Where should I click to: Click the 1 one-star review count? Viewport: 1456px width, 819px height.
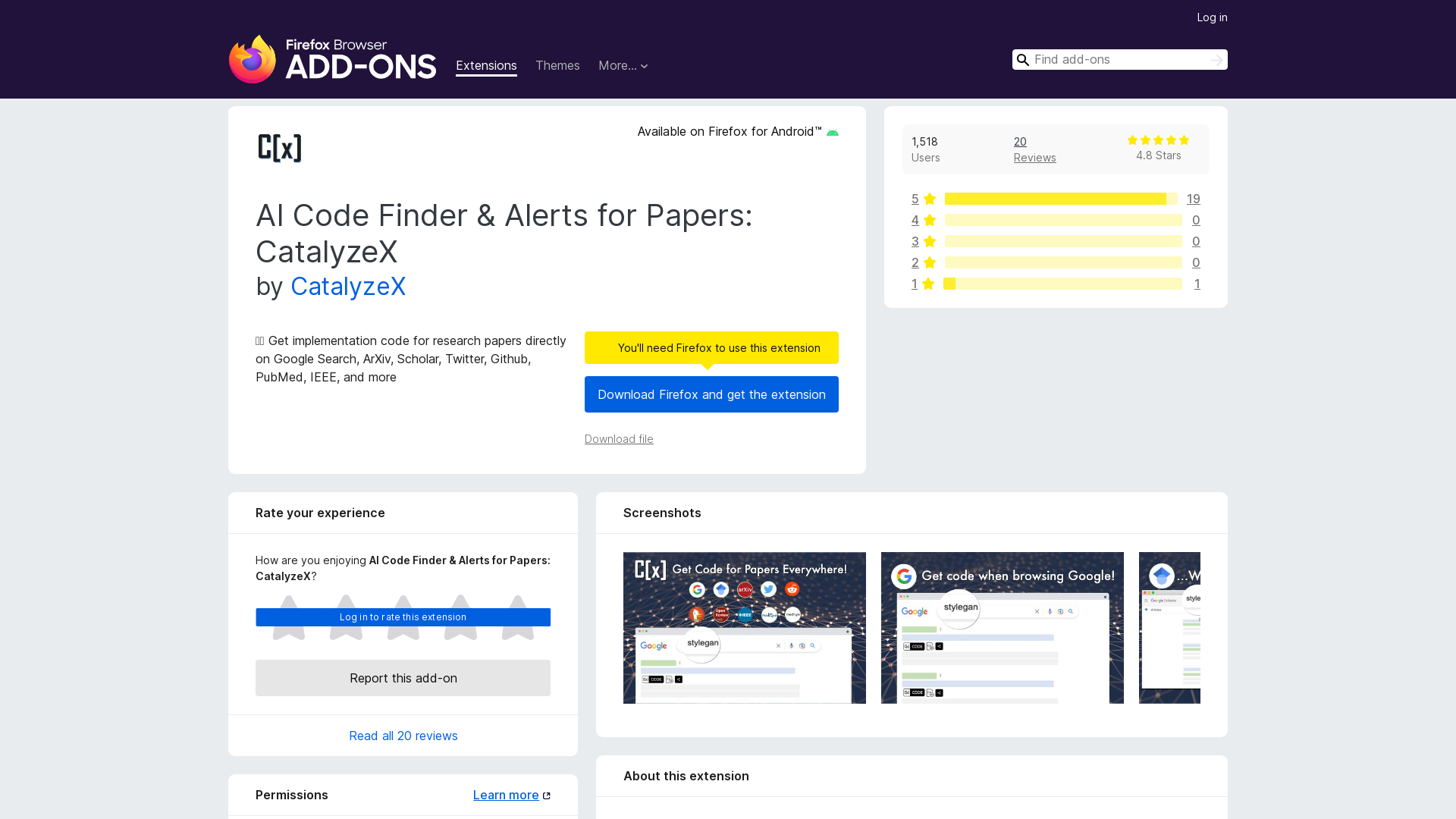click(1197, 284)
